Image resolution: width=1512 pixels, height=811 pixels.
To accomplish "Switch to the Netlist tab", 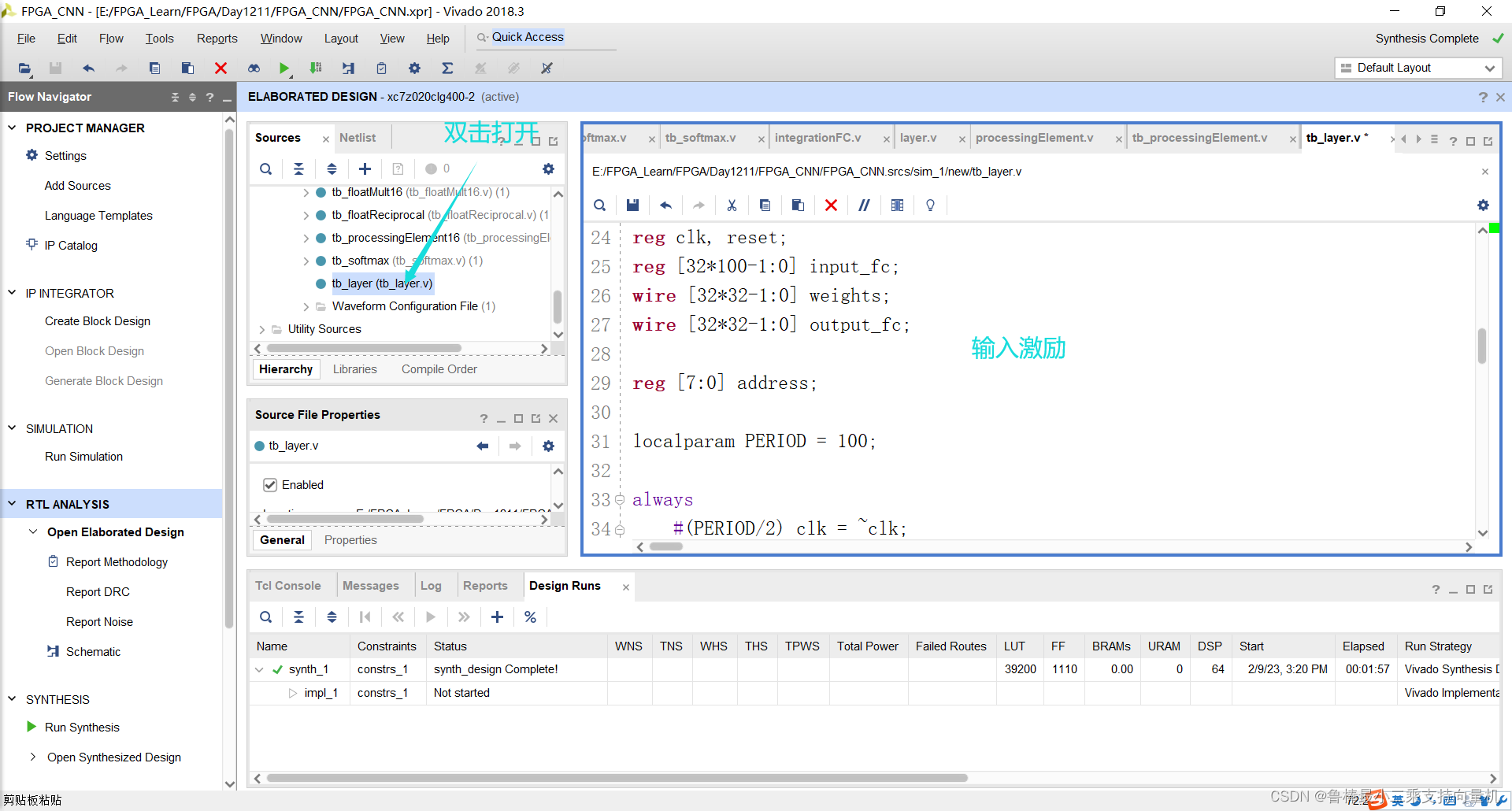I will [358, 138].
